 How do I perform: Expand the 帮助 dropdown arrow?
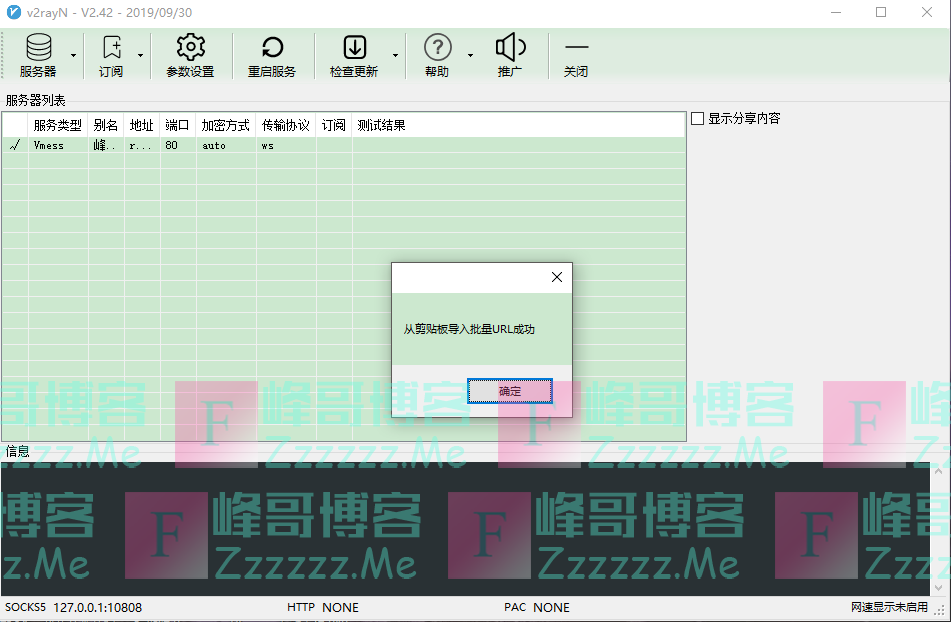pyautogui.click(x=470, y=55)
